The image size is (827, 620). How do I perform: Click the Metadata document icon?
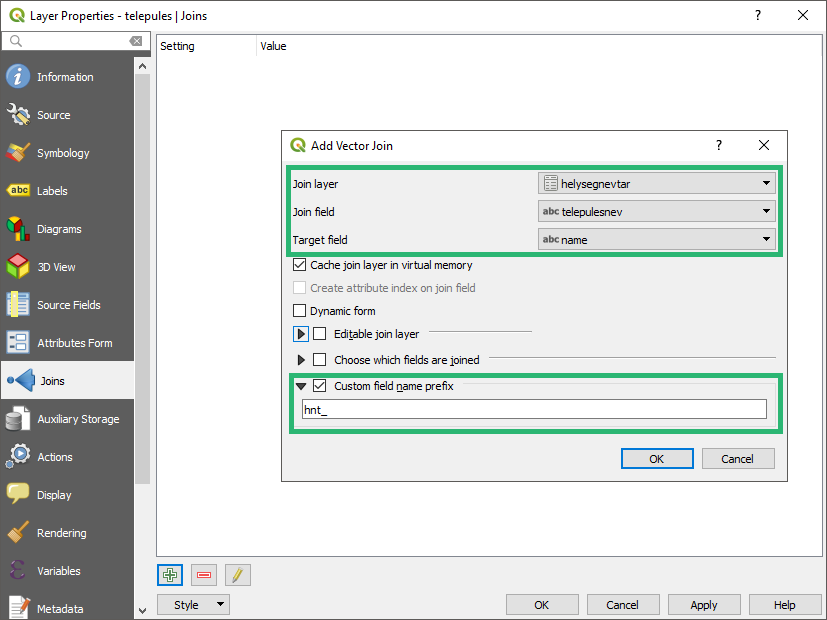[18, 608]
